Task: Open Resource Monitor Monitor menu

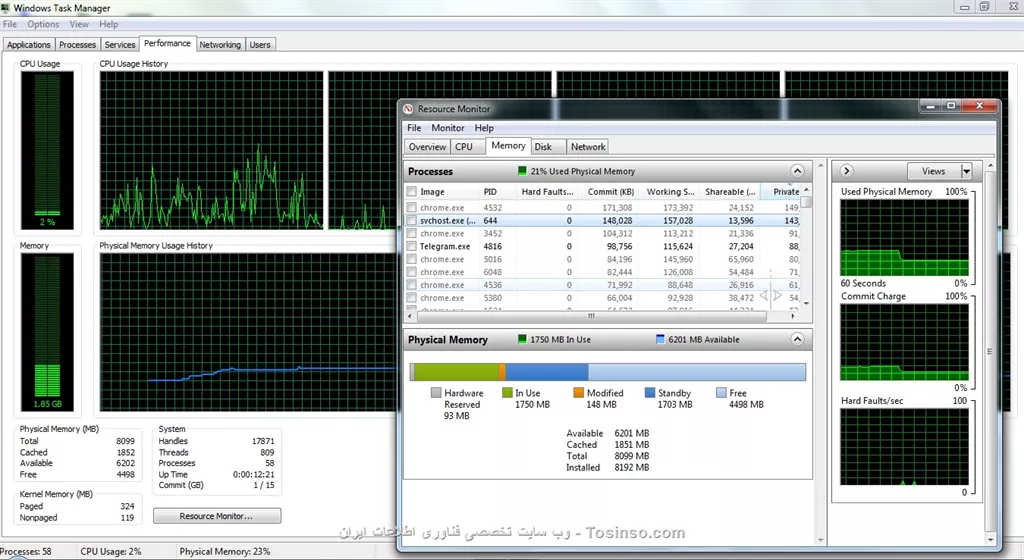Action: [x=447, y=128]
